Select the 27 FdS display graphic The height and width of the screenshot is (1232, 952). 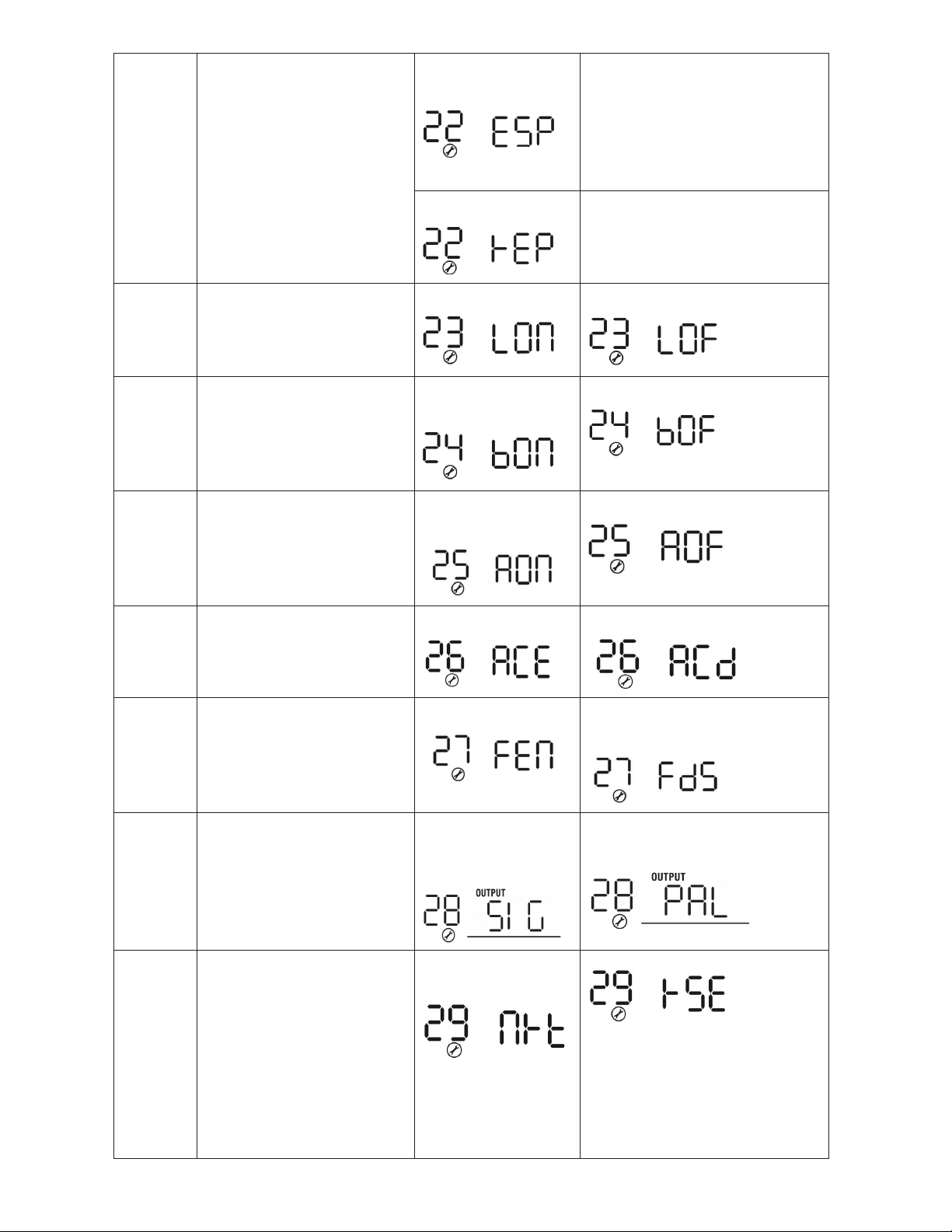pos(656,780)
